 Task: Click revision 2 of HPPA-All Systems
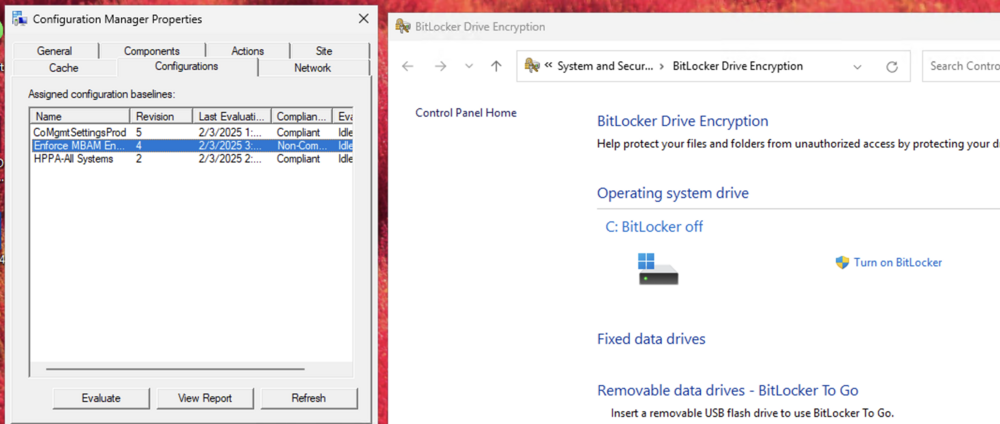139,159
